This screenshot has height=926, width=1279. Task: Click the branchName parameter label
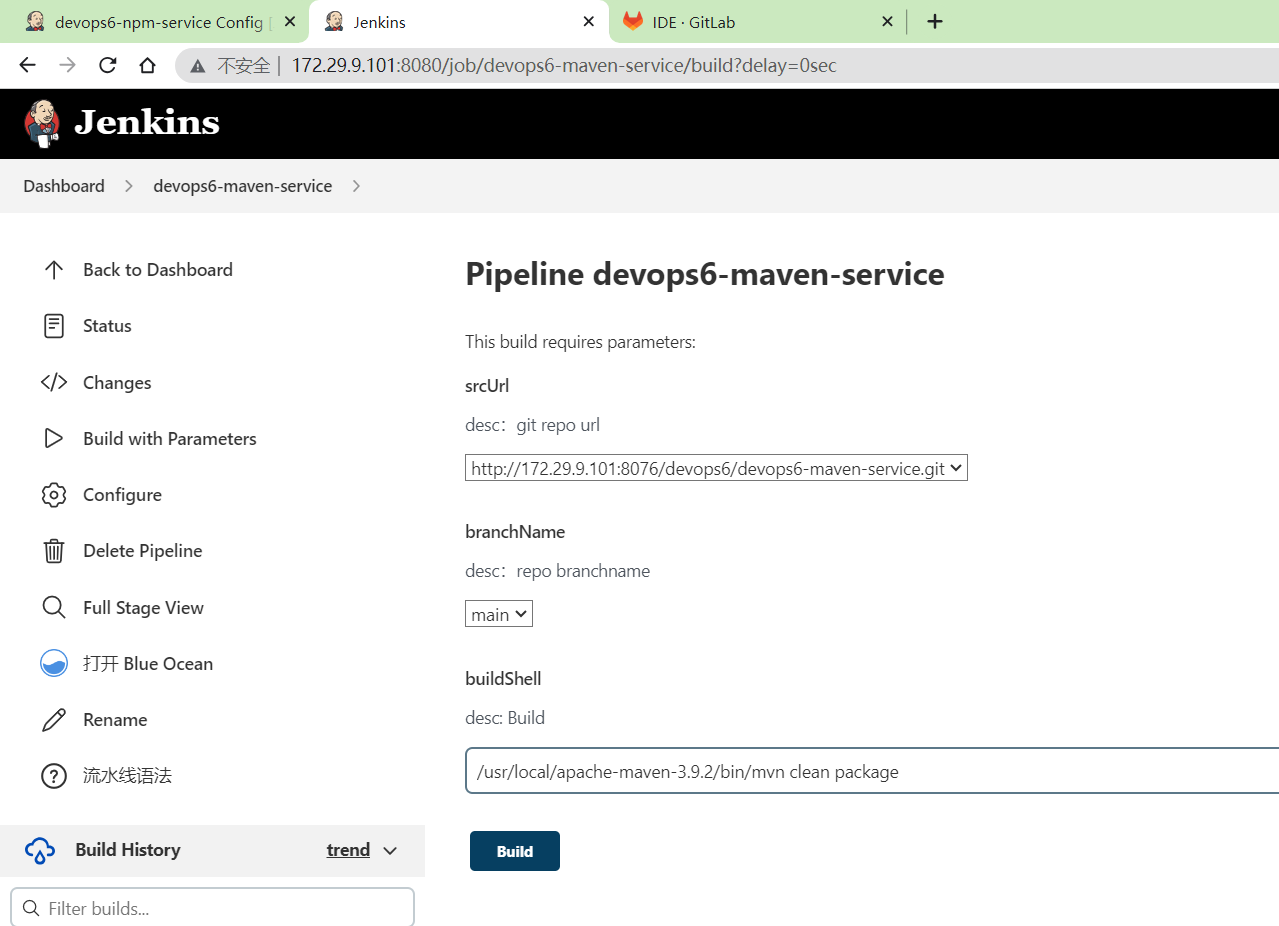click(x=515, y=532)
